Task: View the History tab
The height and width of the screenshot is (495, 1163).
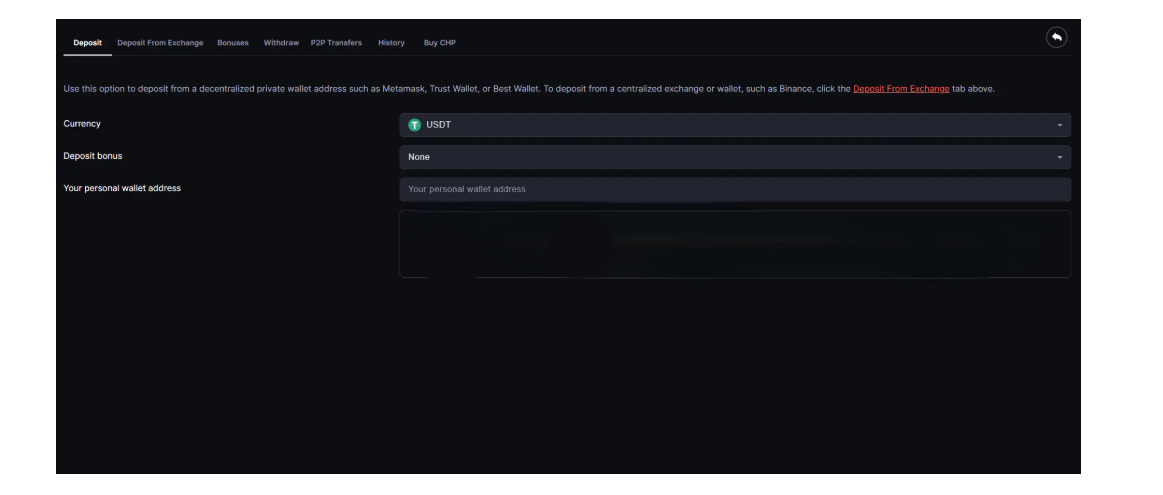Action: click(x=391, y=42)
